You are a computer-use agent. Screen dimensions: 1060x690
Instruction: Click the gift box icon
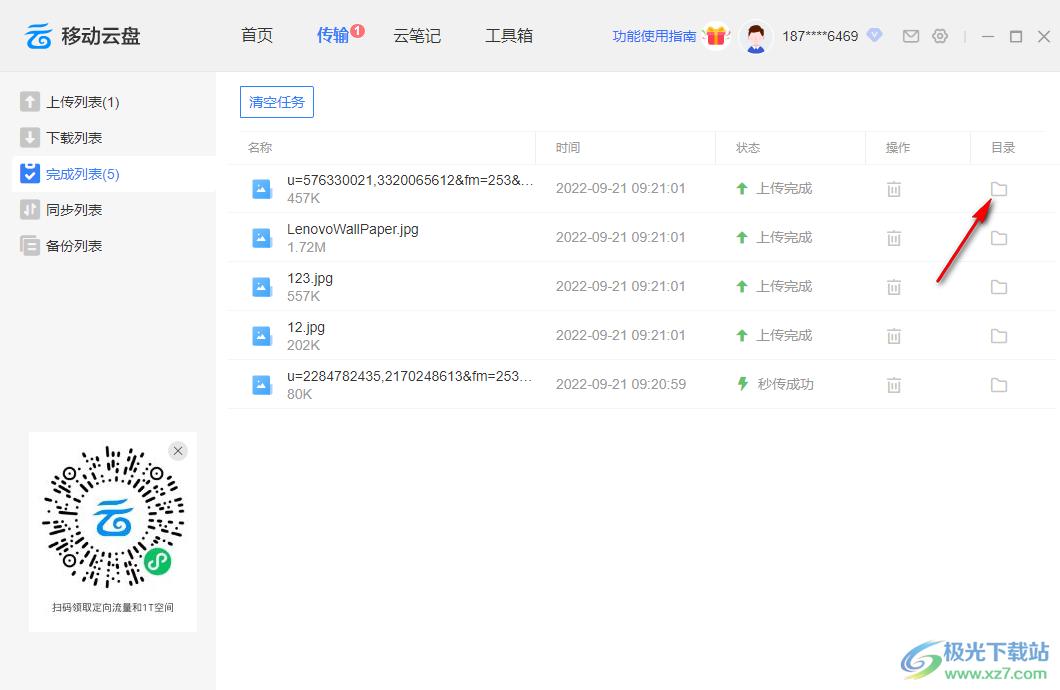tap(715, 36)
